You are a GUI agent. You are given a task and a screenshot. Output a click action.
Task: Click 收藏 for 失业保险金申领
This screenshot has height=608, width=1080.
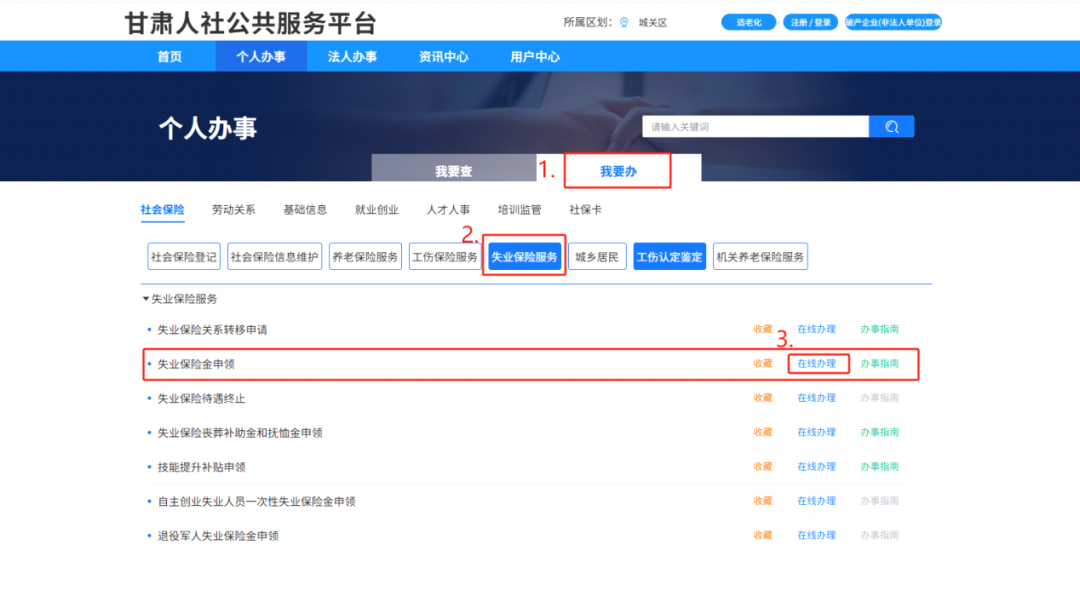(x=762, y=364)
